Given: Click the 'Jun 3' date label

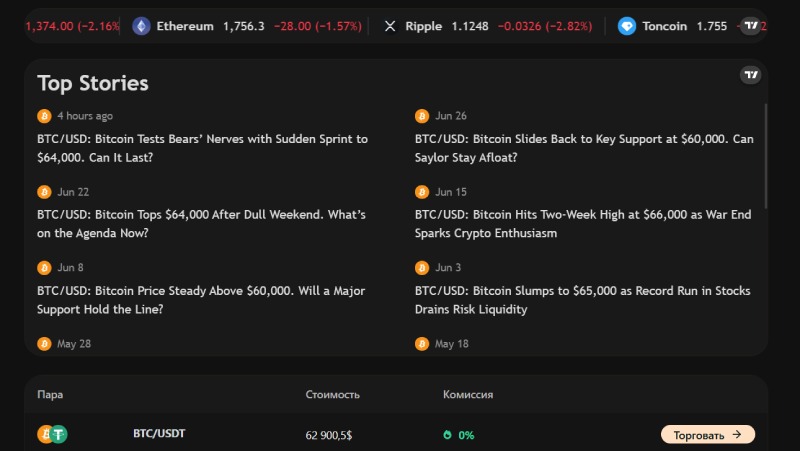Looking at the screenshot, I should point(448,268).
